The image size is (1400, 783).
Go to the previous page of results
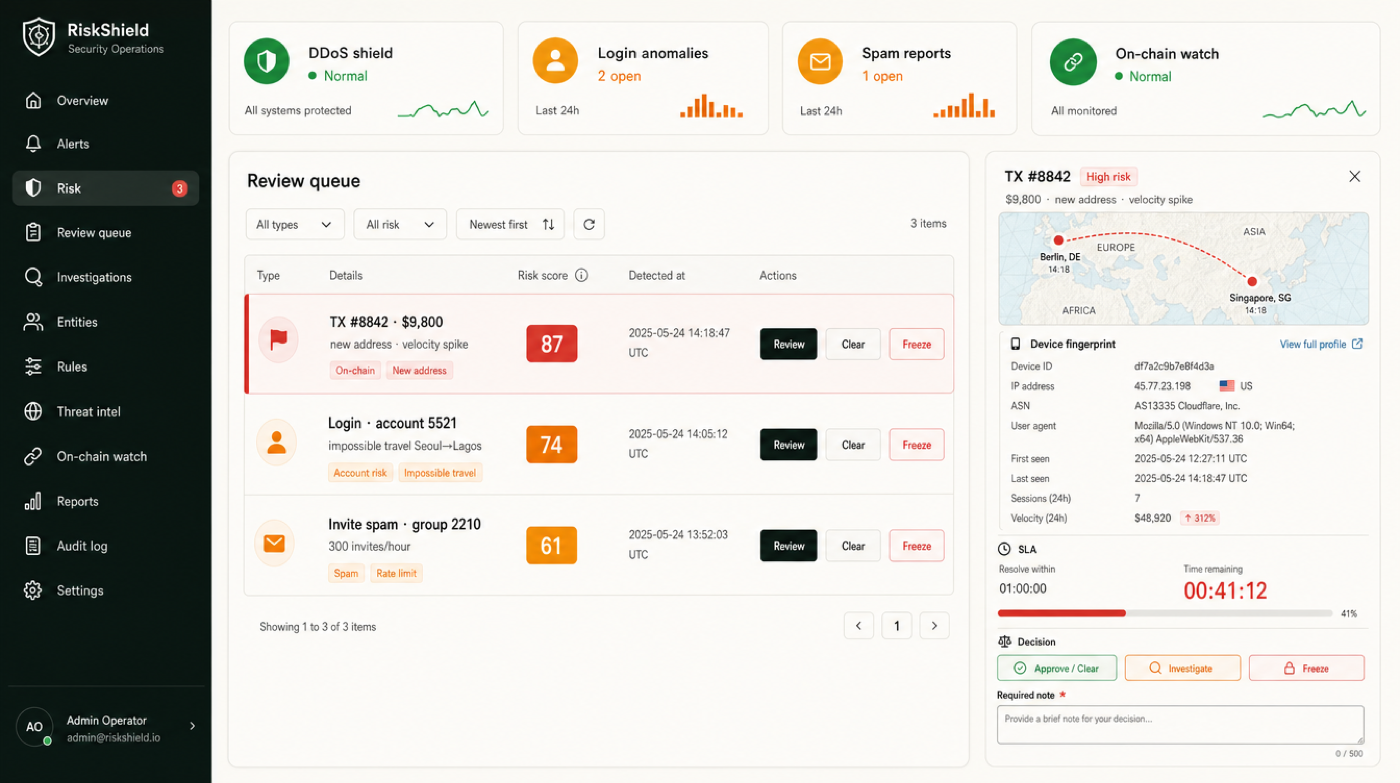pos(859,626)
